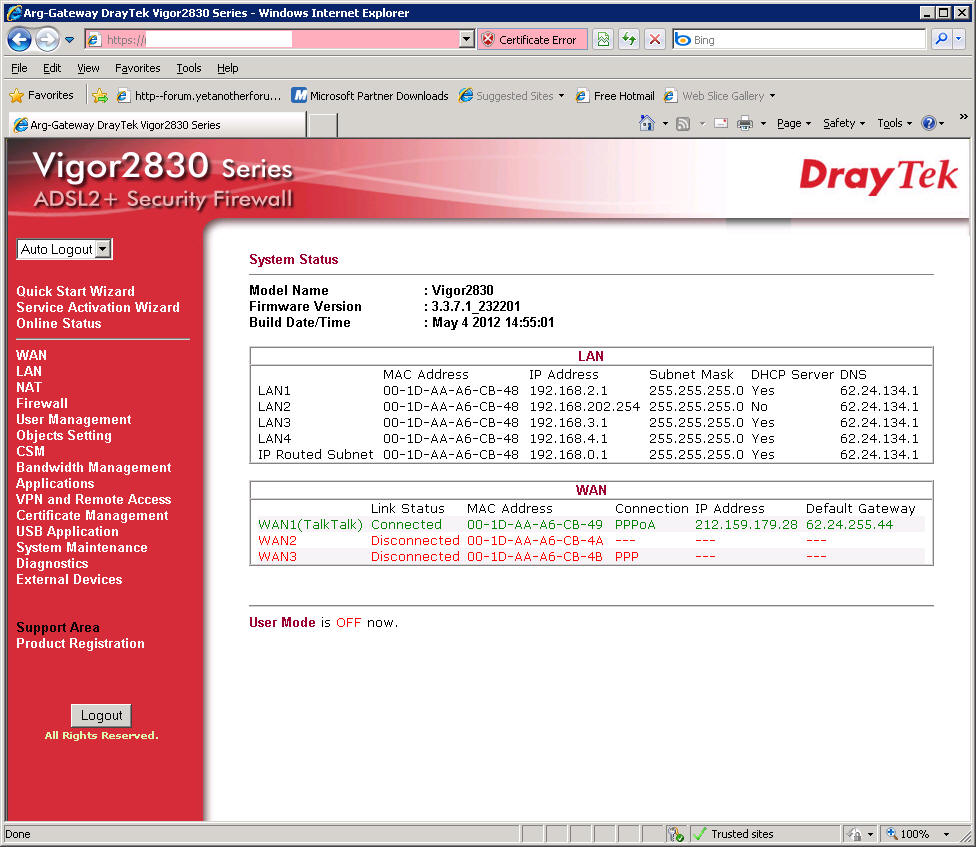Expand External Devices menu
Screen dimensions: 976x847
[x=69, y=579]
